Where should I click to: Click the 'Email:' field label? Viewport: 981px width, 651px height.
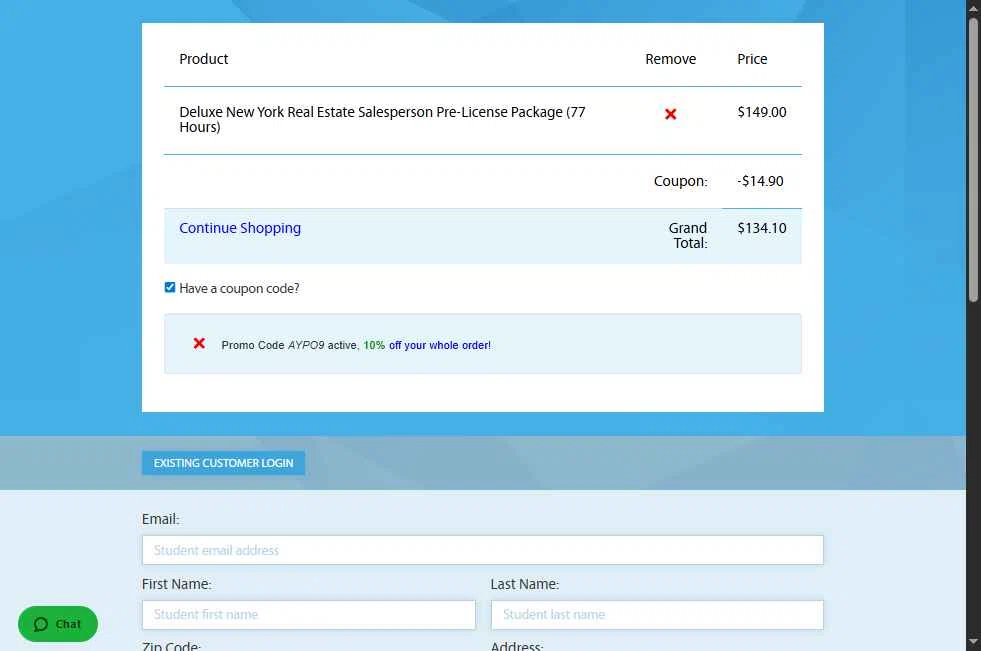[161, 519]
